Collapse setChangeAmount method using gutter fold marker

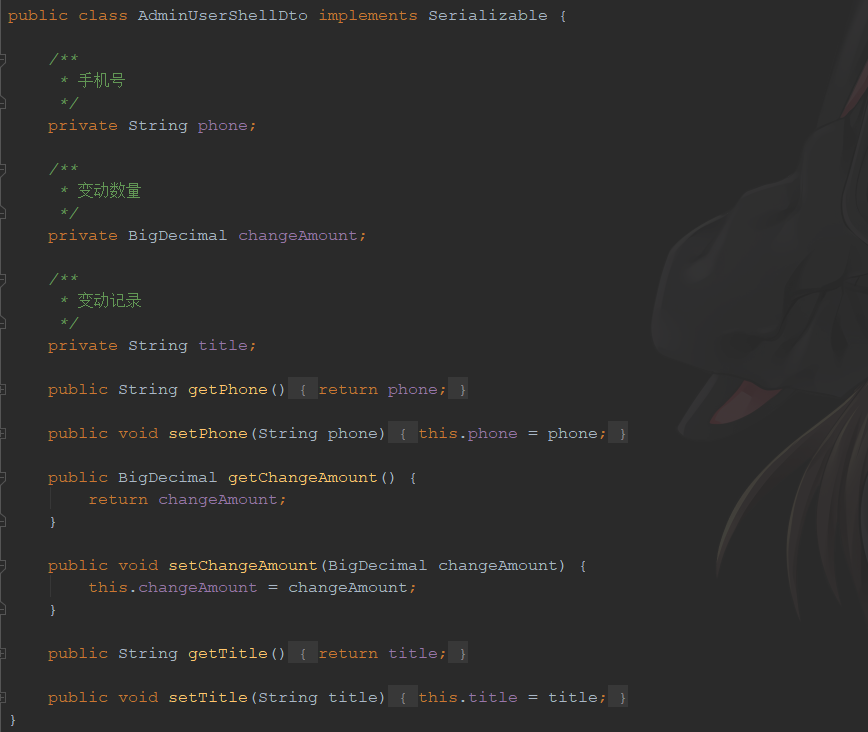click(x=2, y=565)
